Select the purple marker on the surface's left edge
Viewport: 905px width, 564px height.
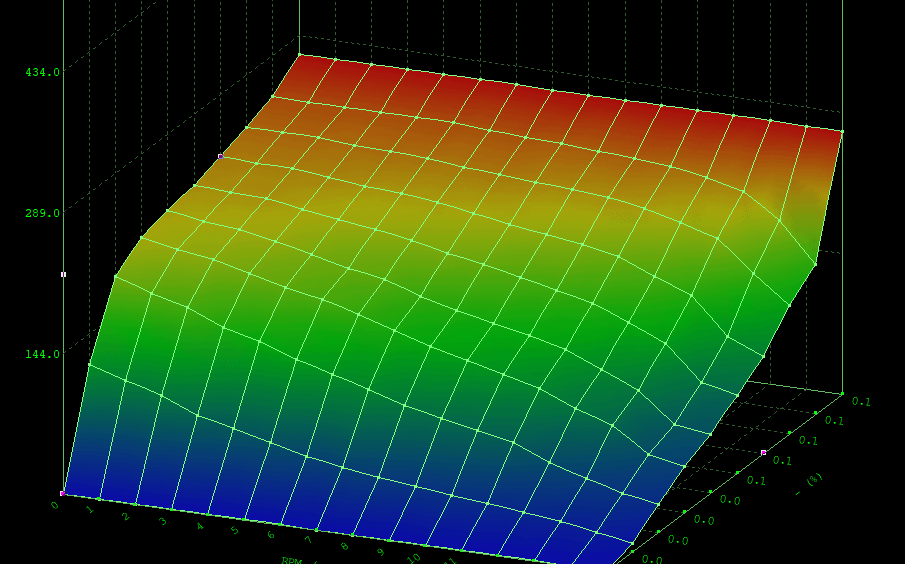[220, 157]
